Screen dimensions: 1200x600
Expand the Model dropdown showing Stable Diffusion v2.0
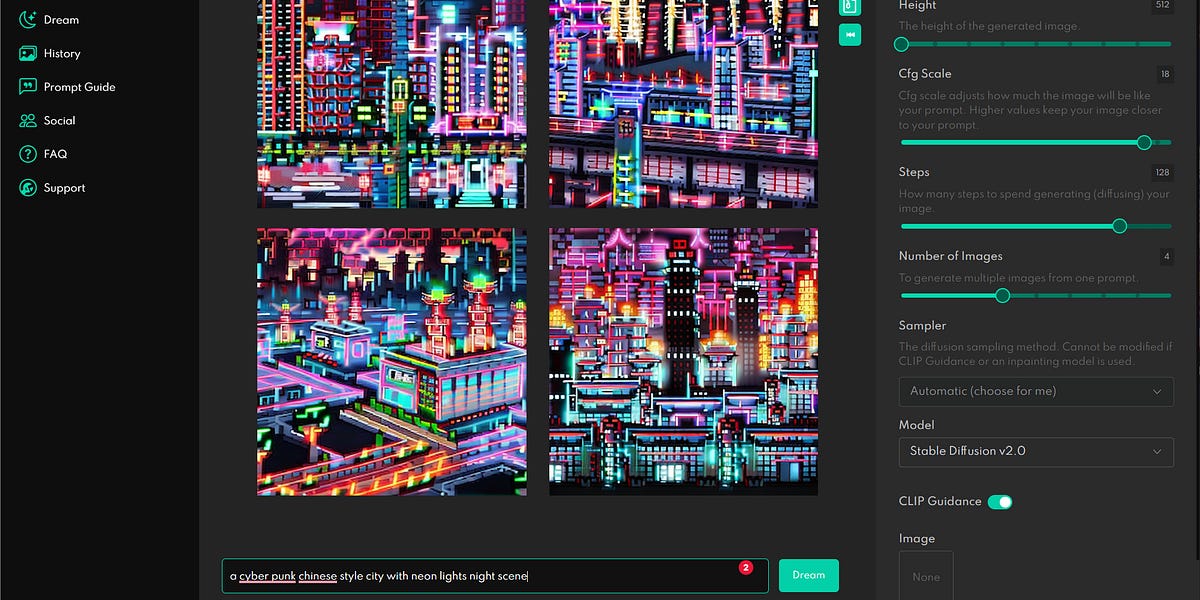(x=1036, y=452)
